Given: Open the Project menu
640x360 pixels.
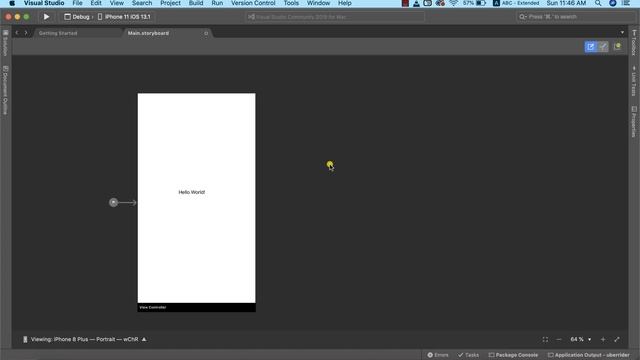Looking at the screenshot, I should (170, 3).
